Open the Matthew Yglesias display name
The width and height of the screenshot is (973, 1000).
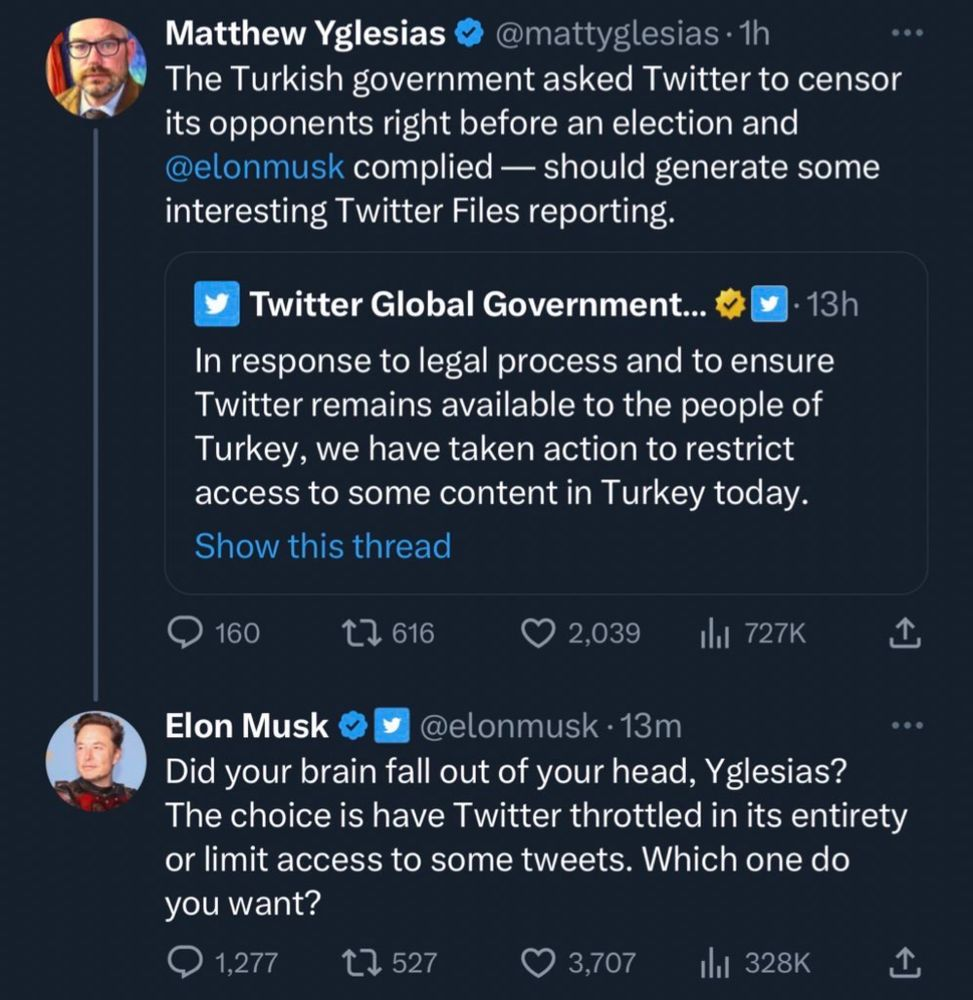pos(304,34)
